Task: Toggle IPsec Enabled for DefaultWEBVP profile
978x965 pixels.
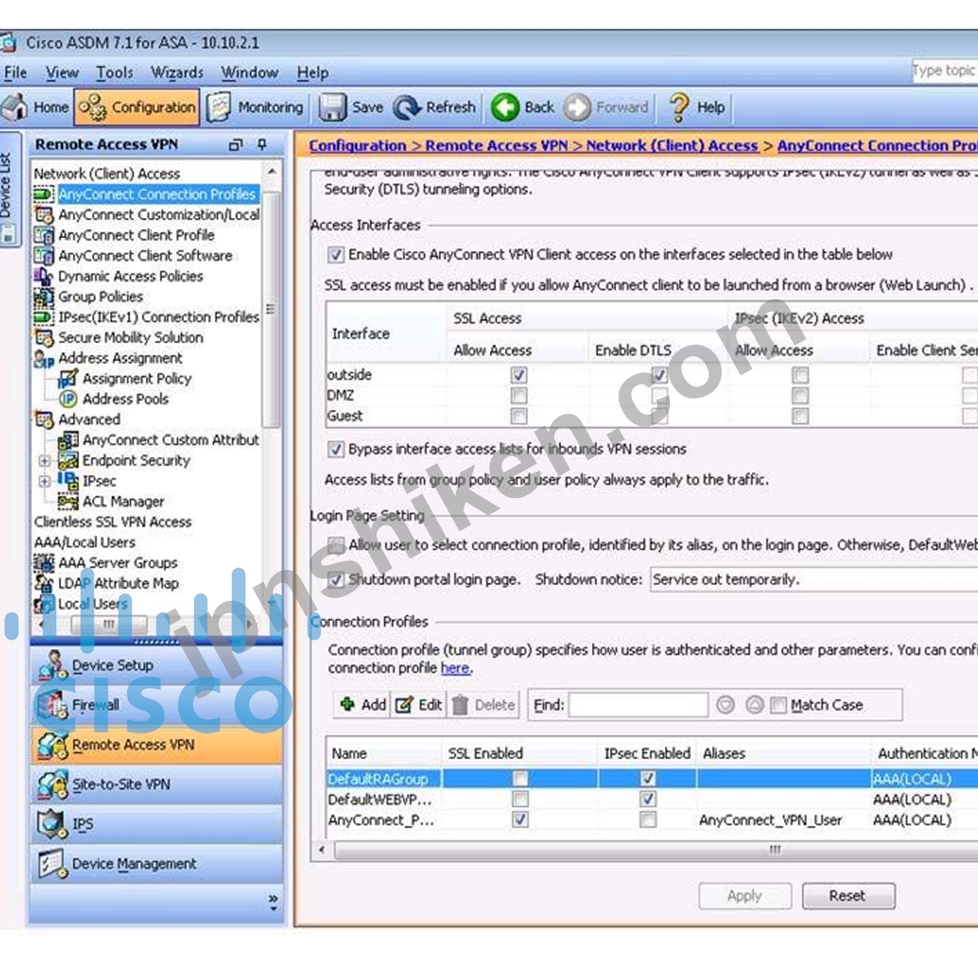Action: pos(648,799)
